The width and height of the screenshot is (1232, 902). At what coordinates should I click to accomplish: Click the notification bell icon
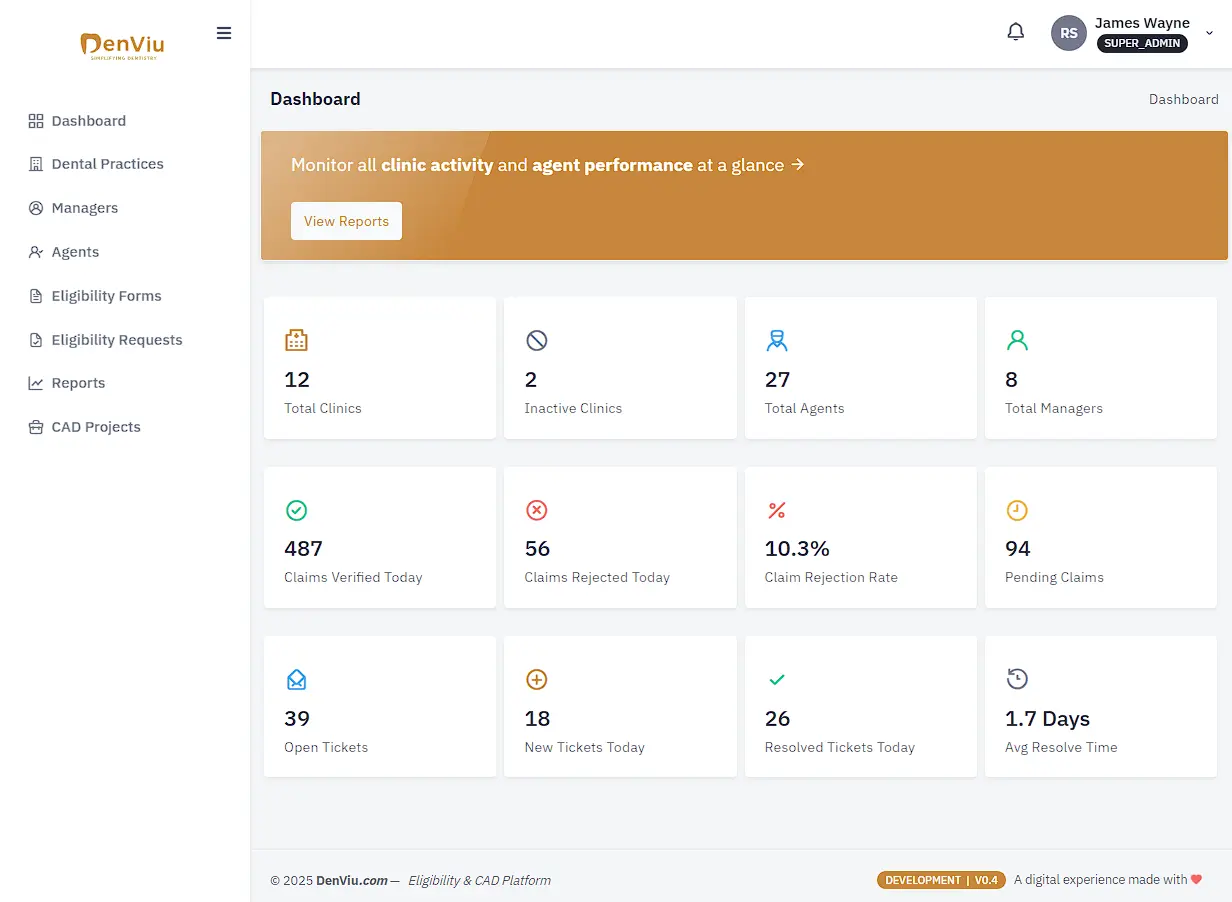coord(1015,32)
